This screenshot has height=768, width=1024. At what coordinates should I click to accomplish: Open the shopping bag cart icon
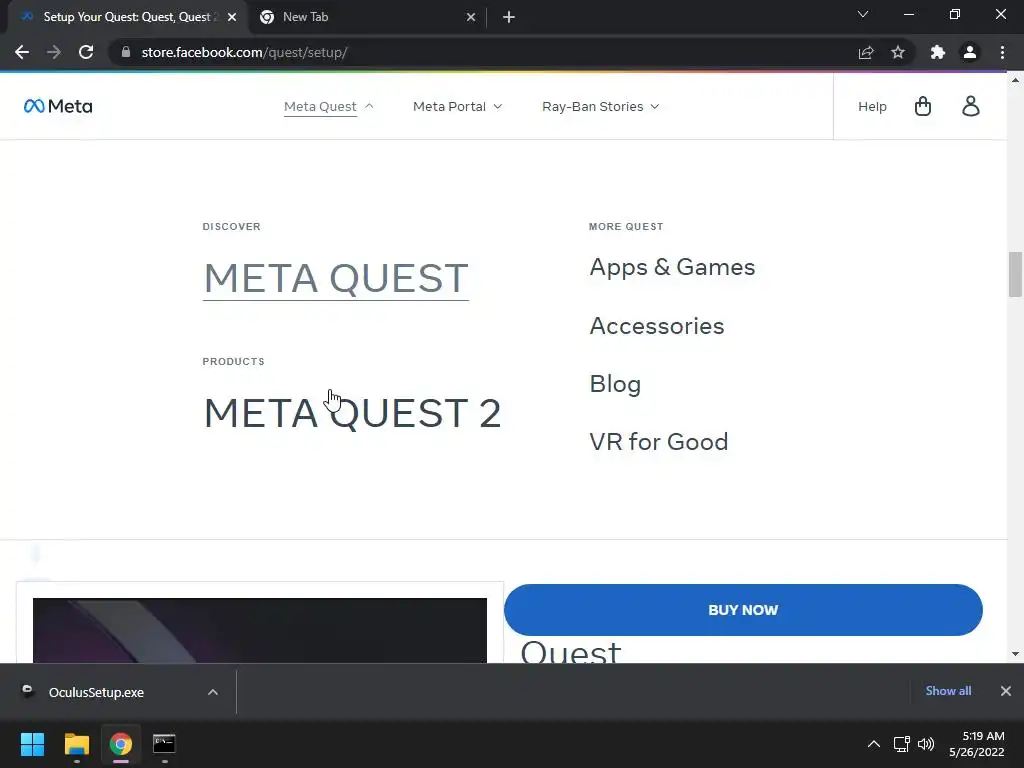pos(923,106)
